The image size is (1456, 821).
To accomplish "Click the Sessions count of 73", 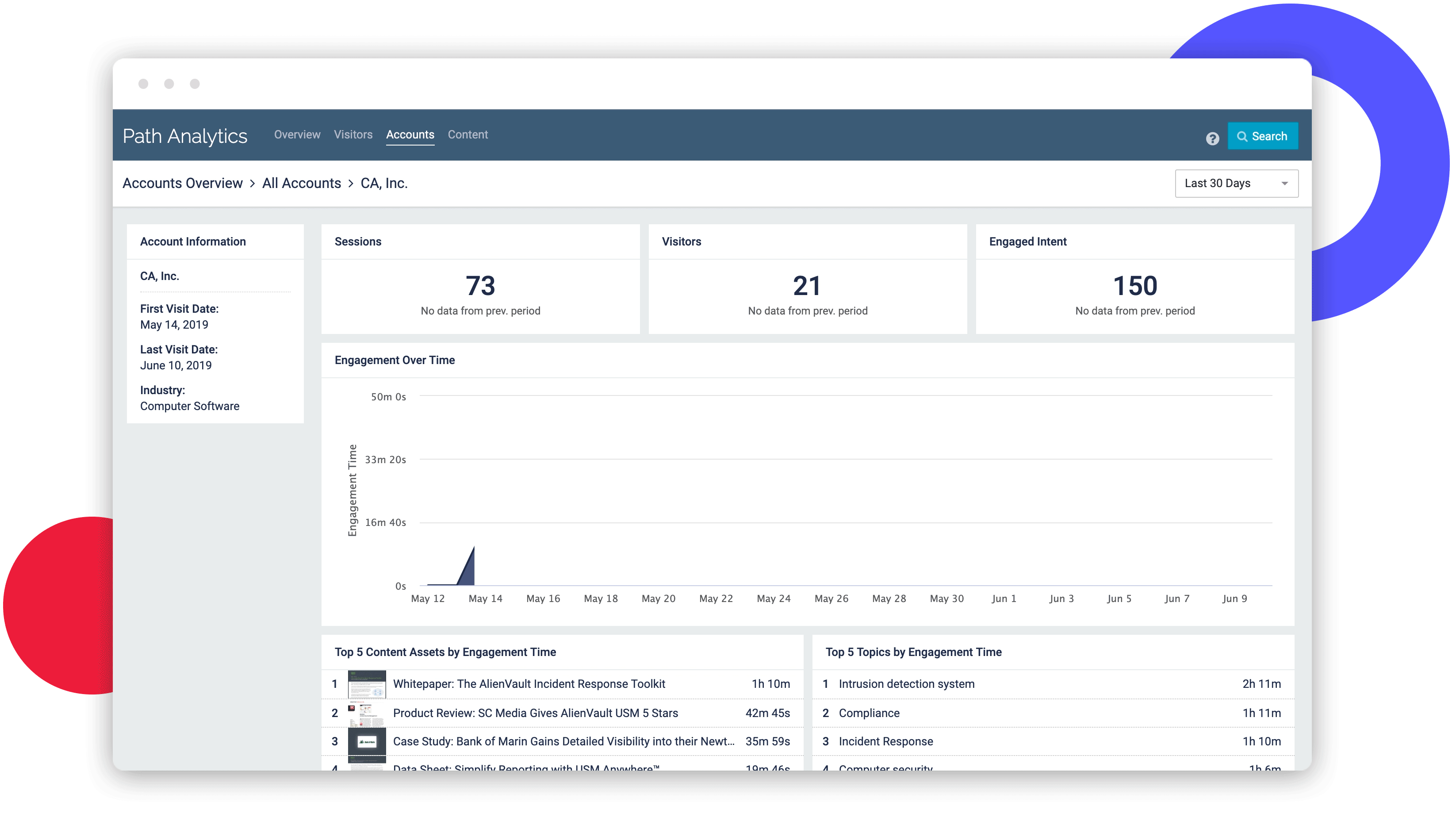I will click(x=480, y=286).
